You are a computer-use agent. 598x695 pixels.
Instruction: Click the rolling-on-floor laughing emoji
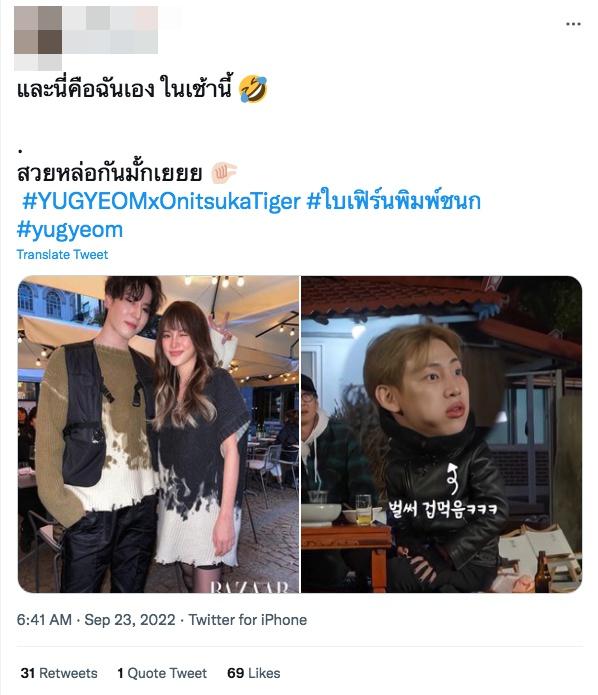pyautogui.click(x=253, y=89)
